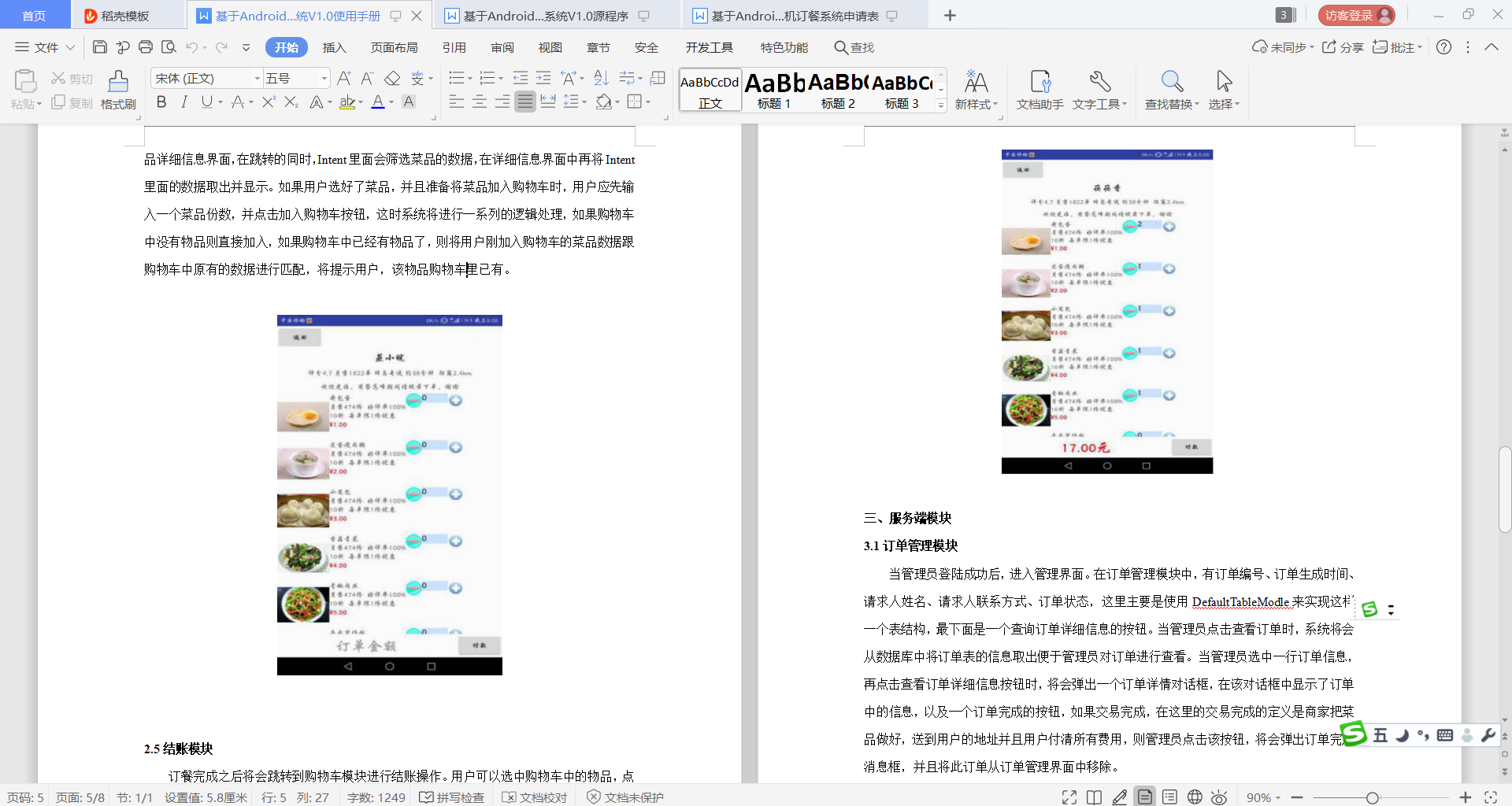Expand the font size dropdown 五号
Image resolution: width=1512 pixels, height=806 pixels.
(x=324, y=78)
